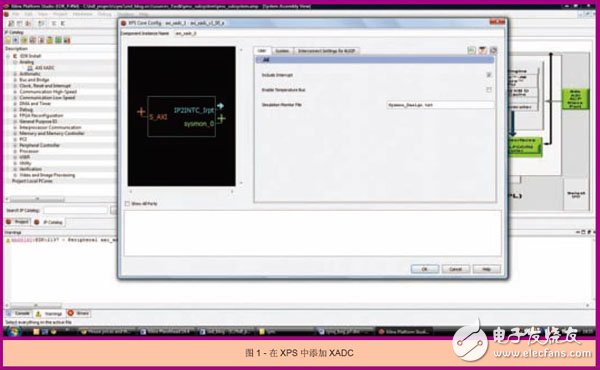
Task: Expand the Bus and Bridge category
Action: click(15, 80)
